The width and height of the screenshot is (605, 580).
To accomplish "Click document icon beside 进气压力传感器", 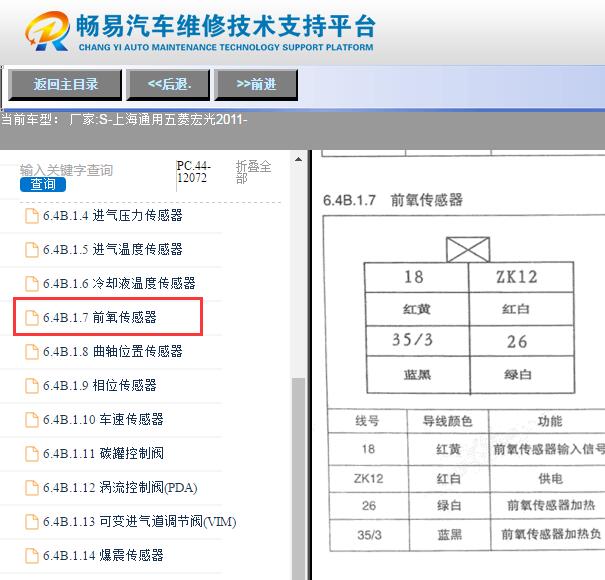I will pos(32,216).
